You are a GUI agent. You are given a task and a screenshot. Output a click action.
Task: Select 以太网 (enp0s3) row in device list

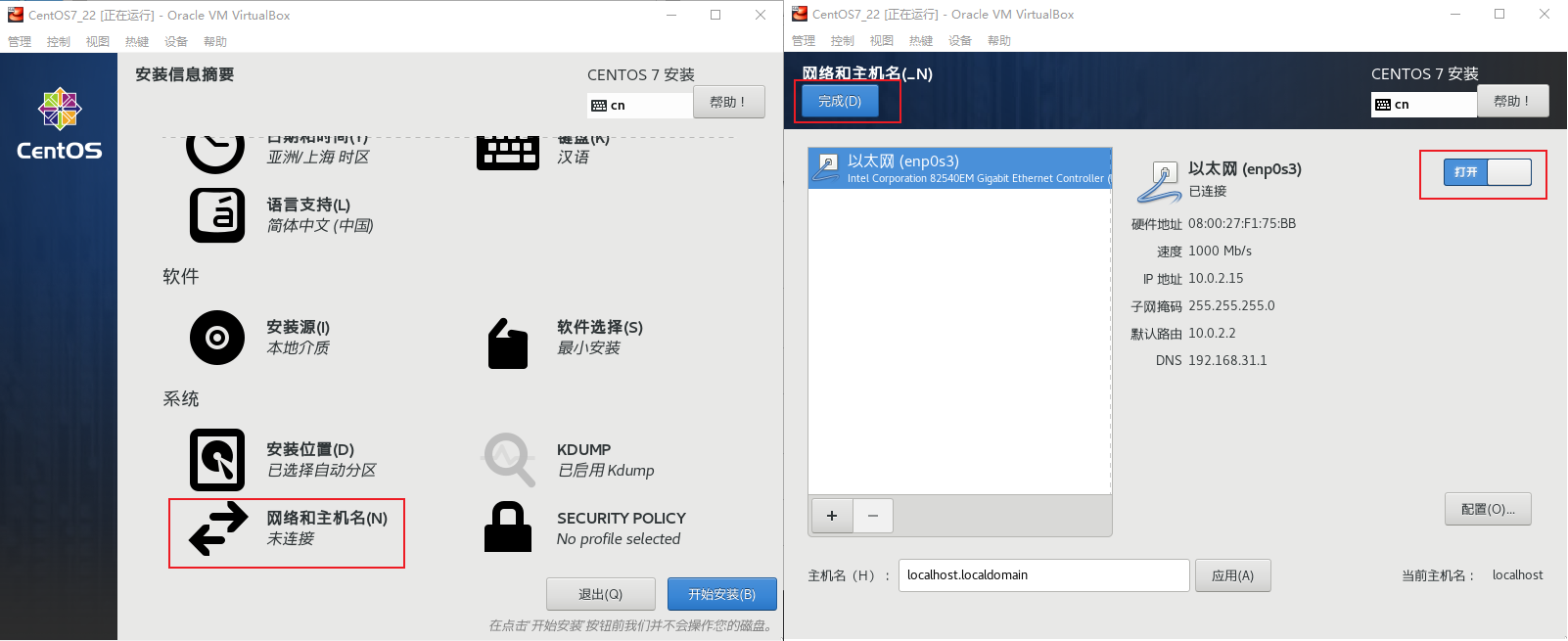(960, 168)
